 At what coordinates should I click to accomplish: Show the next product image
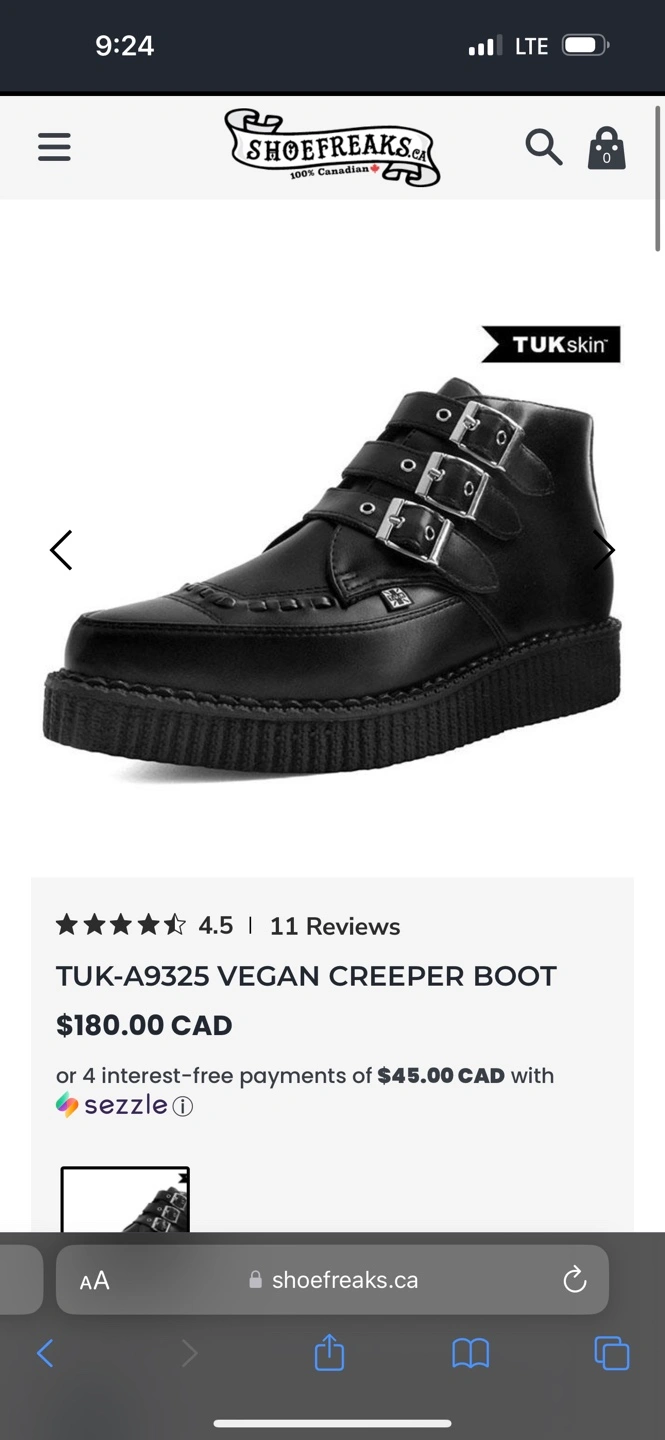tap(603, 550)
